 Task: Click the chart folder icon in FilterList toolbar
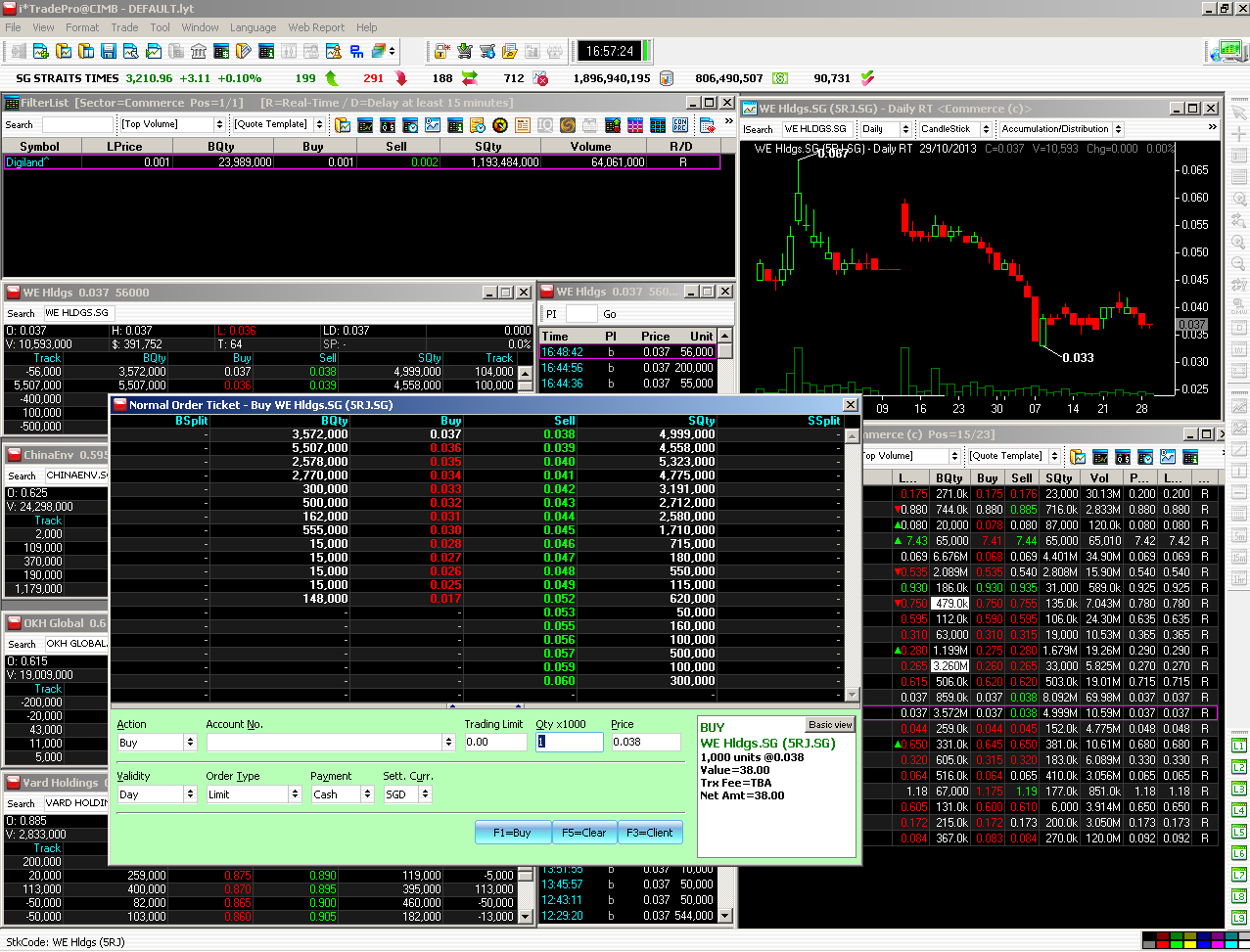click(x=343, y=125)
